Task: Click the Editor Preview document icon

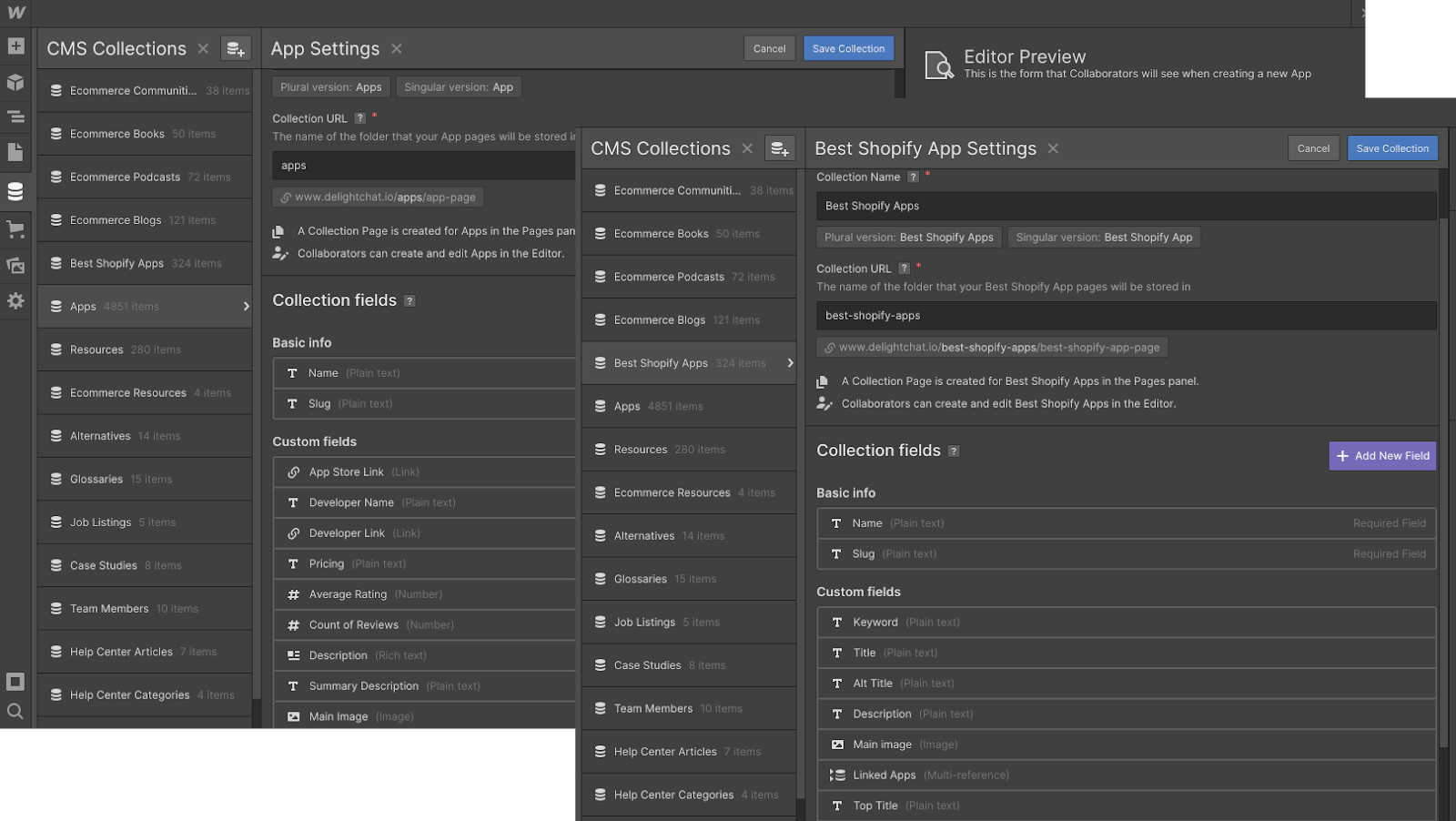Action: (939, 65)
